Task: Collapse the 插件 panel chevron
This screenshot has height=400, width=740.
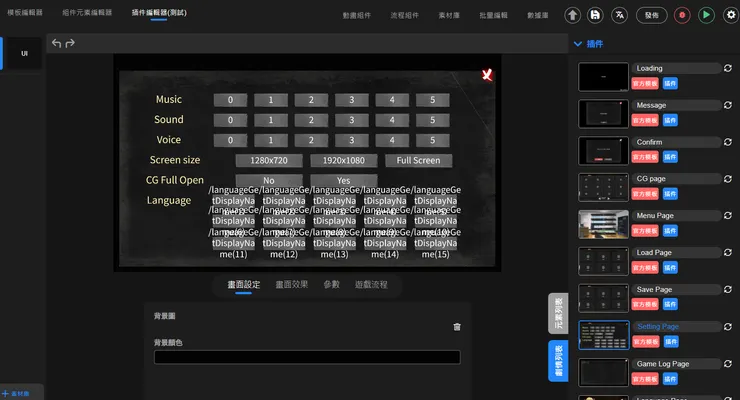Action: [578, 44]
